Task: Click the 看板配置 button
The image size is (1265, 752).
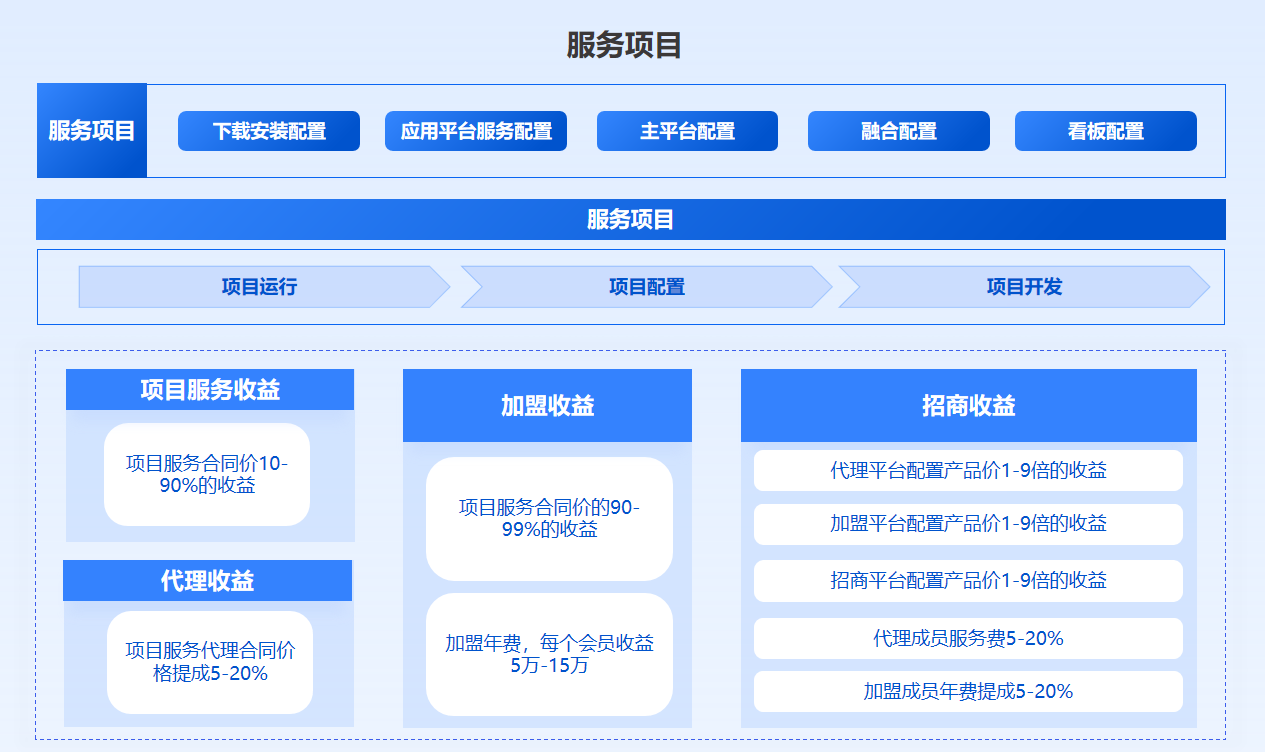Action: pyautogui.click(x=1106, y=131)
